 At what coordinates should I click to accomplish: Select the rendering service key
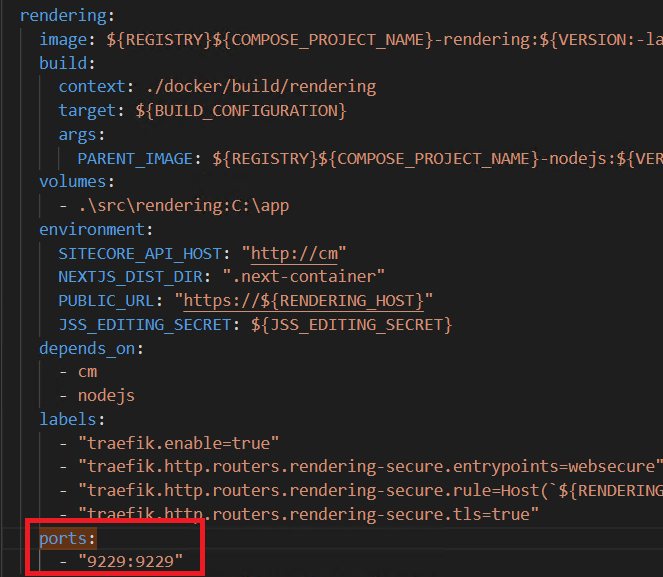tap(63, 16)
